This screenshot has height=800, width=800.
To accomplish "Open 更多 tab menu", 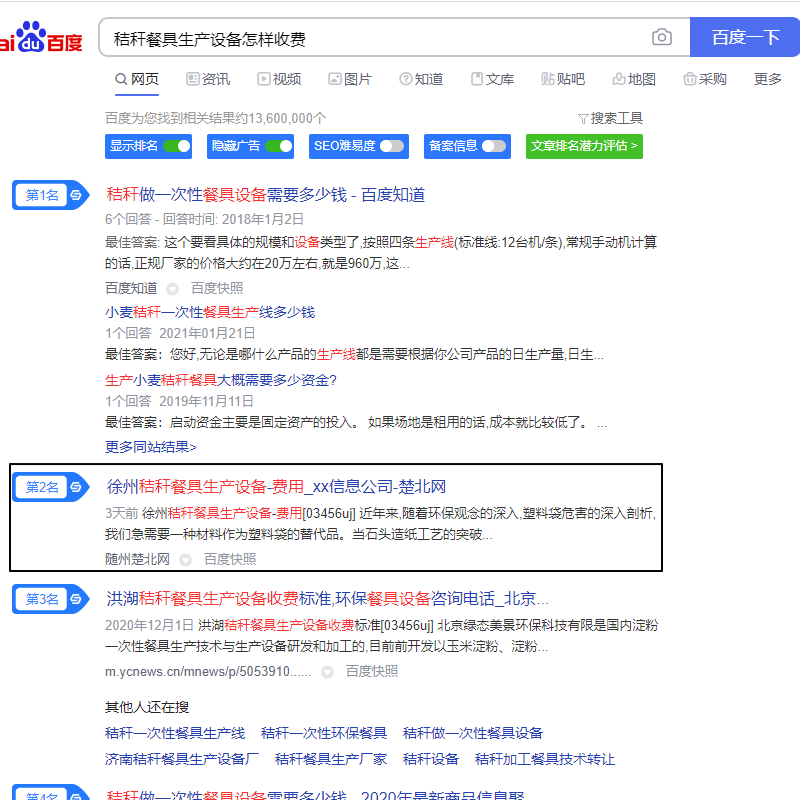I will (x=768, y=79).
